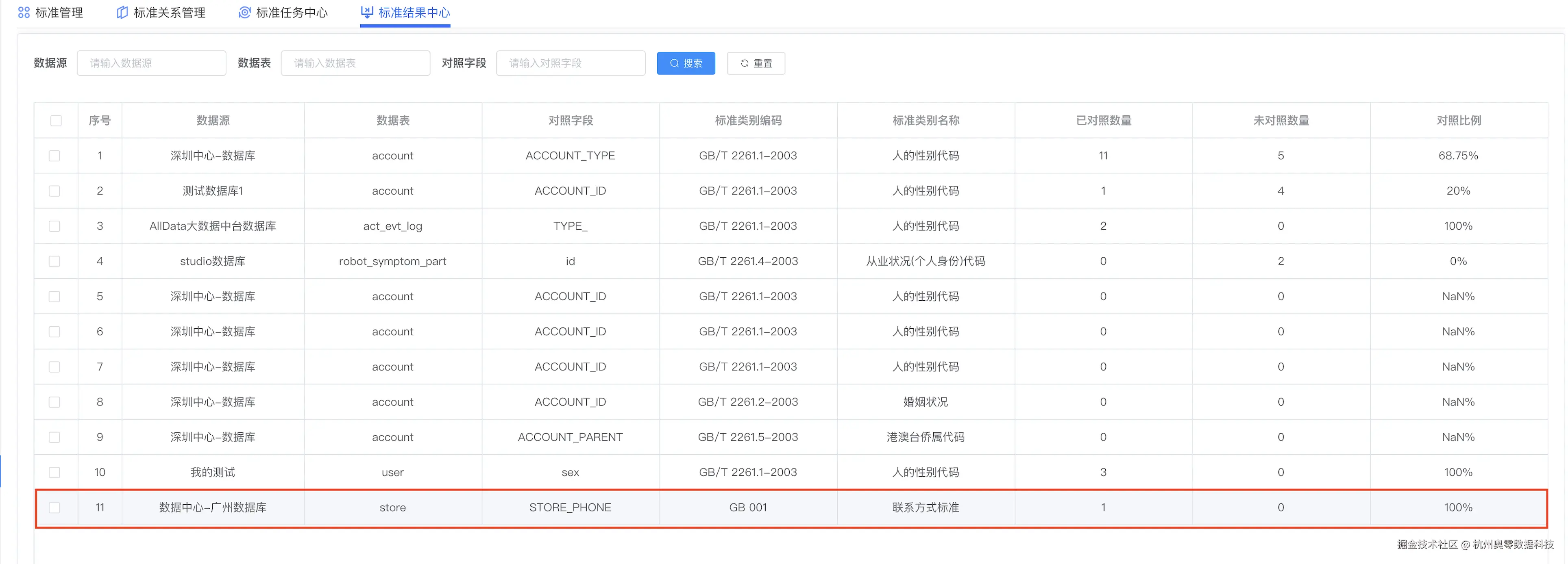This screenshot has width=1568, height=564.
Task: Click the GB/T 2261.4-2003 code cell
Action: [x=748, y=262]
